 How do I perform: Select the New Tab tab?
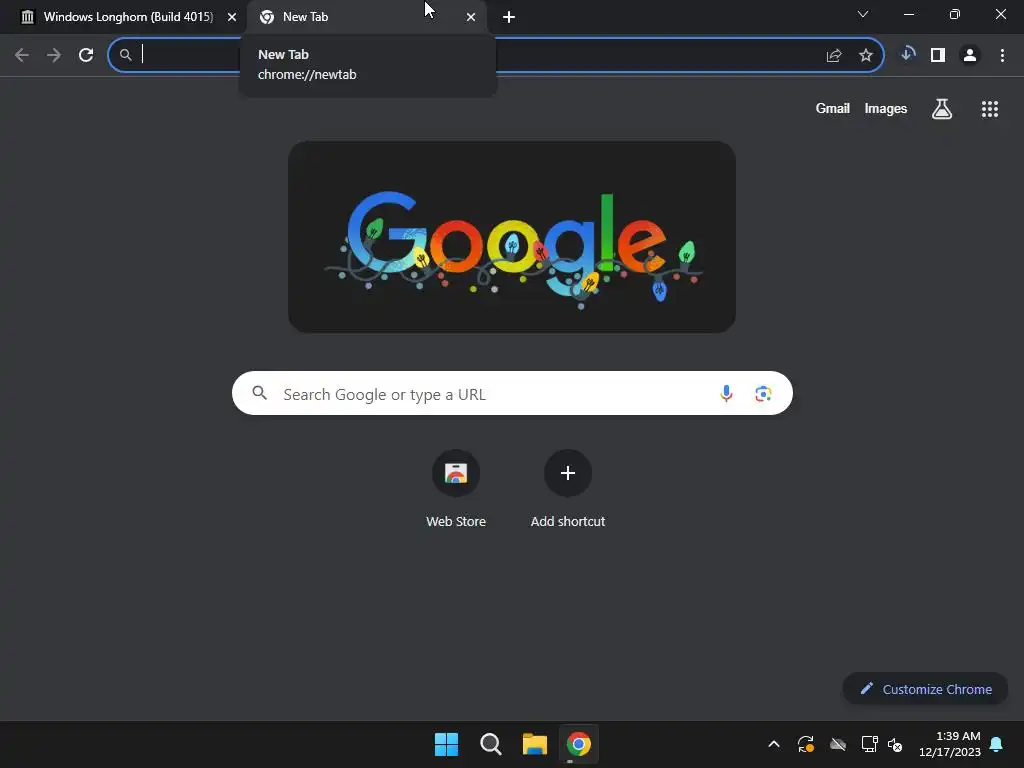click(367, 17)
